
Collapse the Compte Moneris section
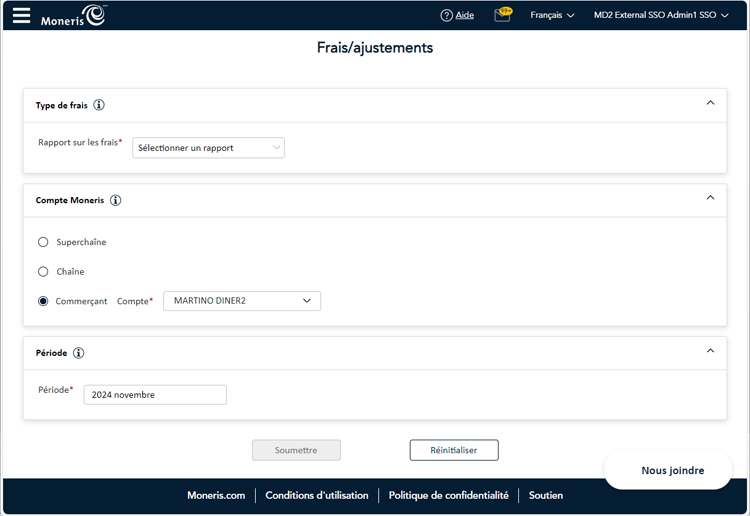(x=710, y=198)
